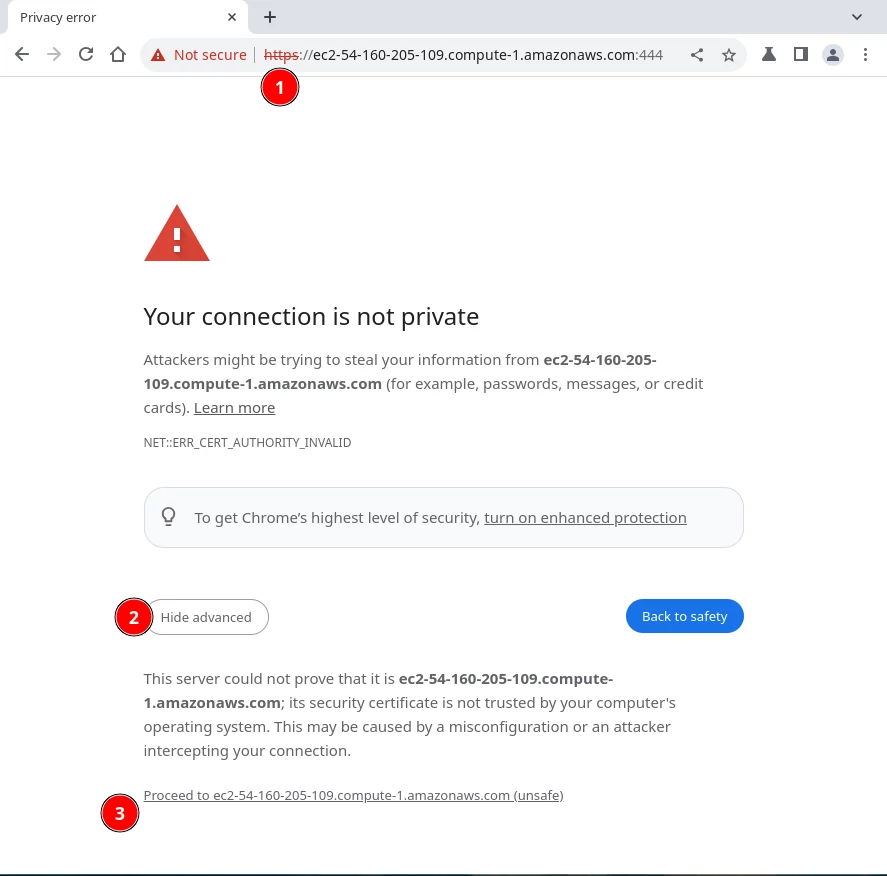The height and width of the screenshot is (876, 887).
Task: Follow the Learn more link
Action: [x=234, y=408]
